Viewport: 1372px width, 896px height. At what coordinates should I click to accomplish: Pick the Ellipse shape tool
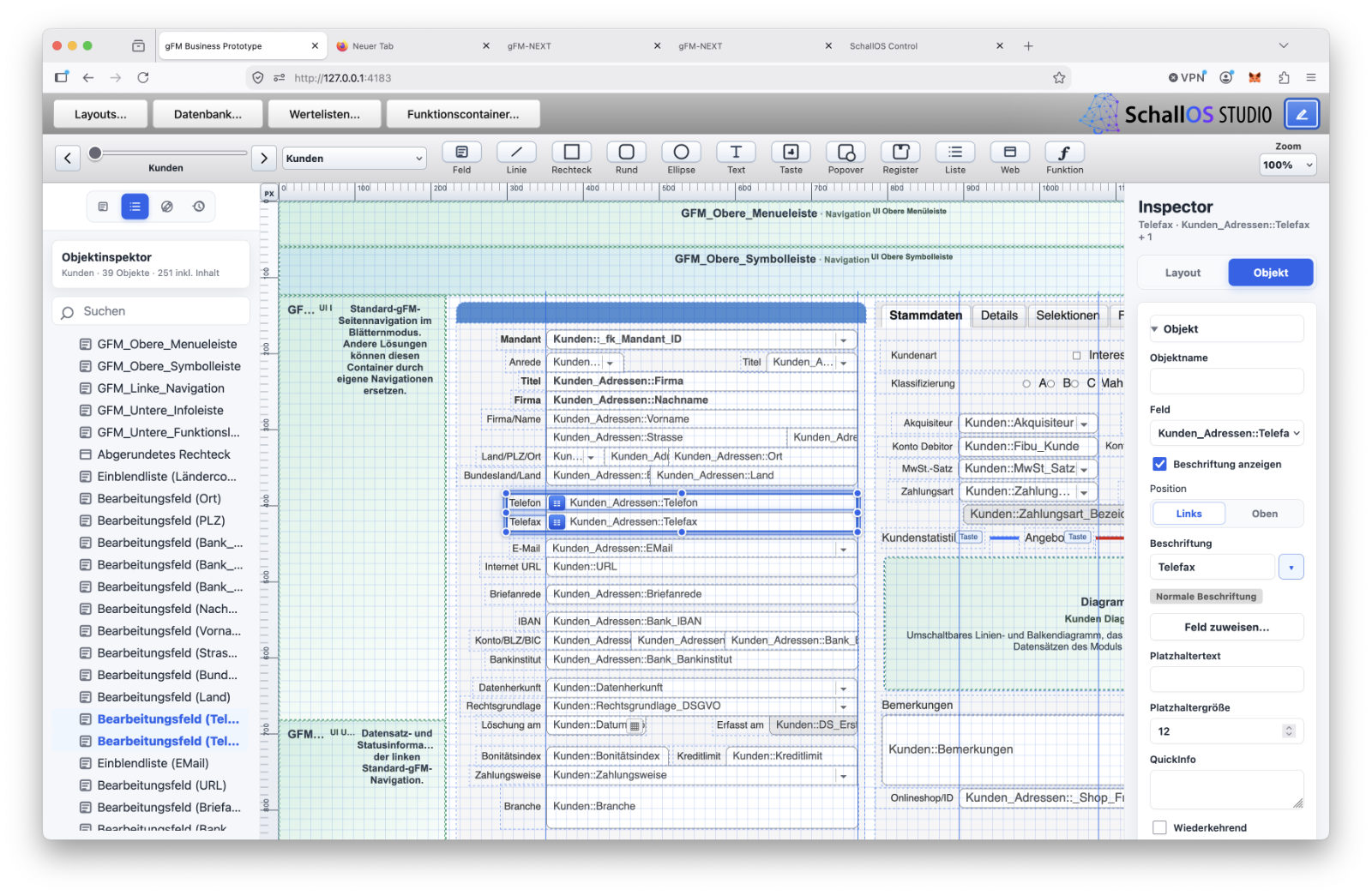point(681,152)
